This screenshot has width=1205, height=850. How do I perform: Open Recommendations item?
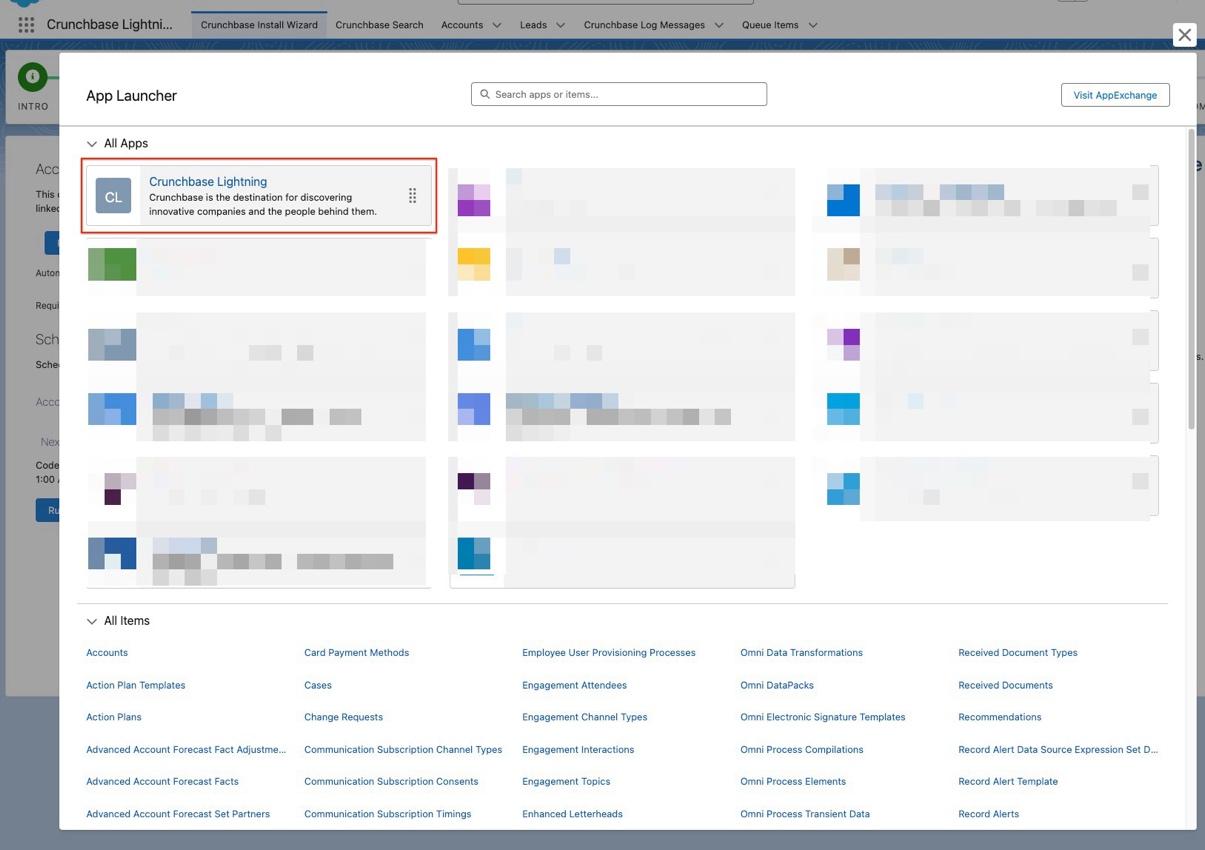[1000, 717]
